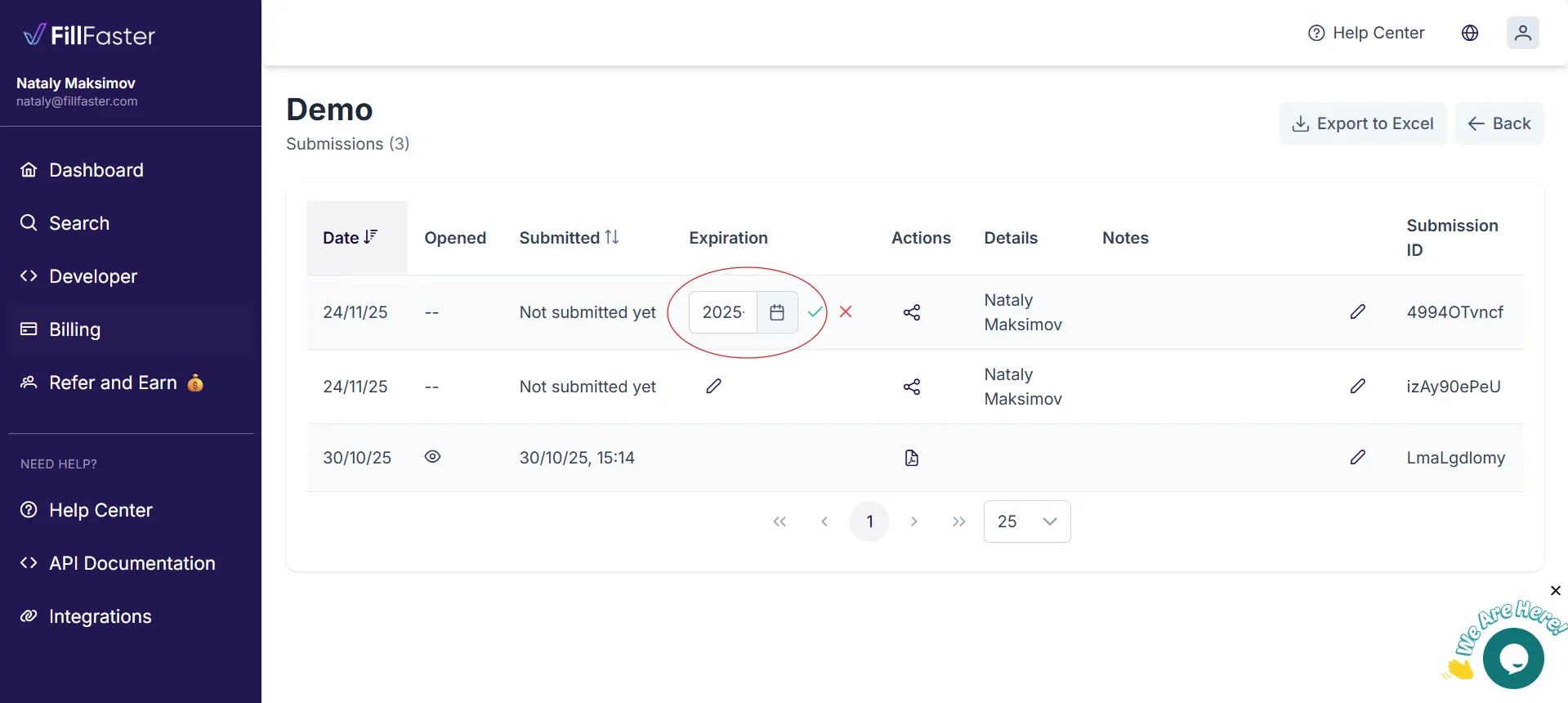Confirm expiration date with green checkmark
Image resolution: width=1568 pixels, height=703 pixels.
coord(815,312)
